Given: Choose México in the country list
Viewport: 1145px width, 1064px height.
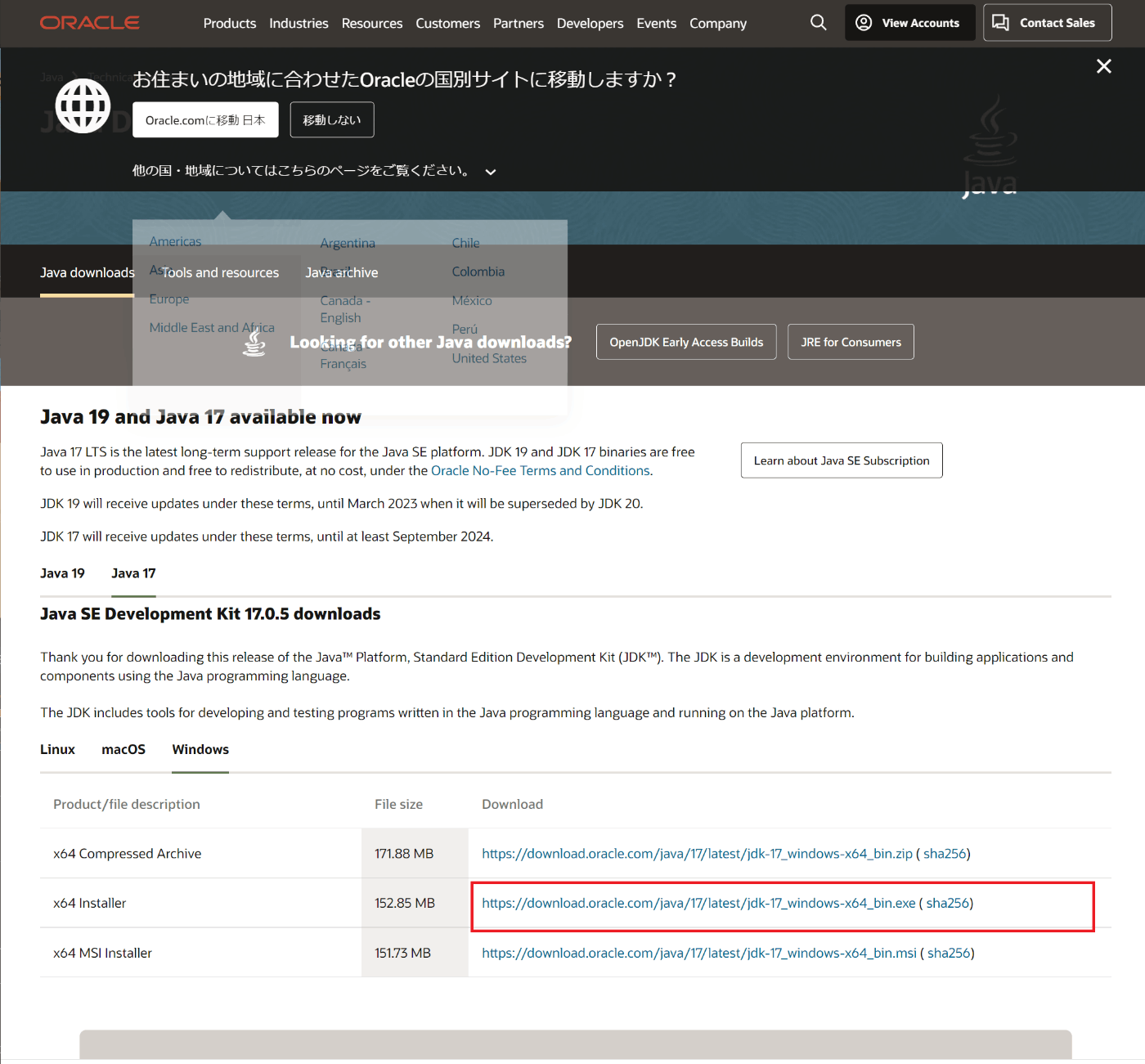Looking at the screenshot, I should click(x=472, y=300).
